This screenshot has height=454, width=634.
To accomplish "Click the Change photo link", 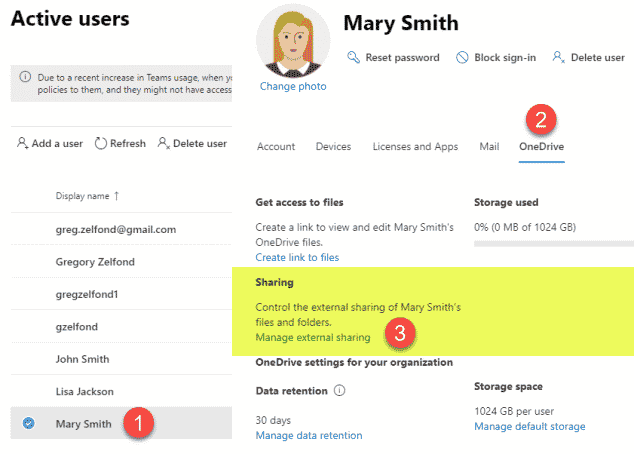I will (x=293, y=86).
